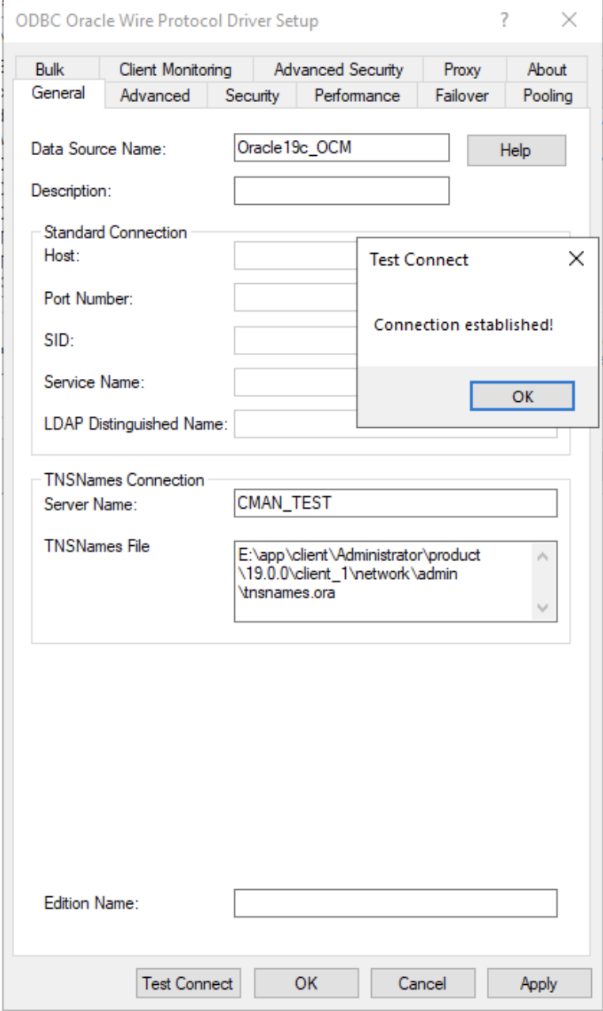Click the Server Name input field

coord(395,503)
